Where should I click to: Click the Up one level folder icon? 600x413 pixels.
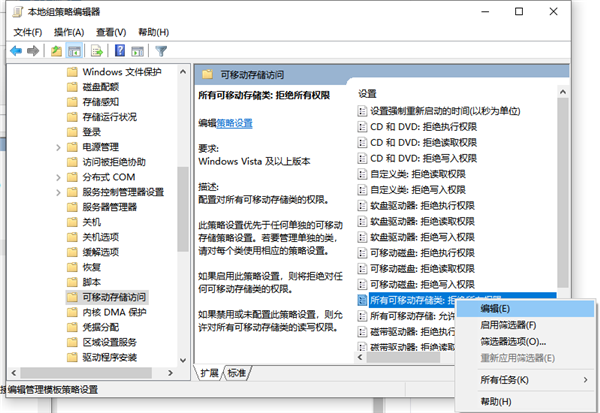pos(57,50)
